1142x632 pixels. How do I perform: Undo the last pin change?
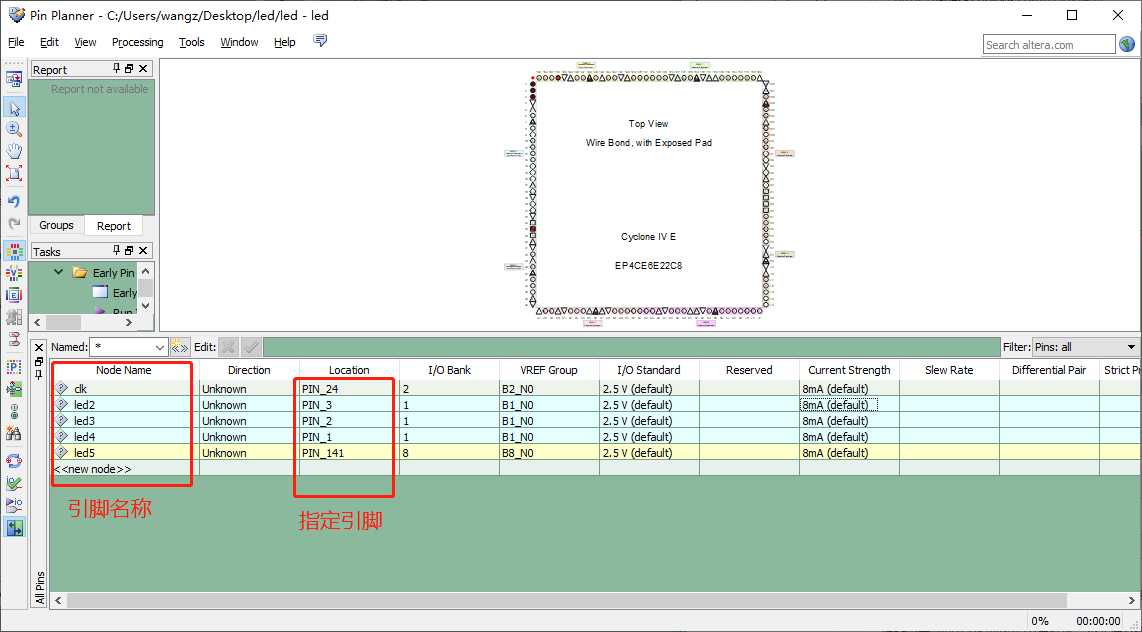(14, 201)
